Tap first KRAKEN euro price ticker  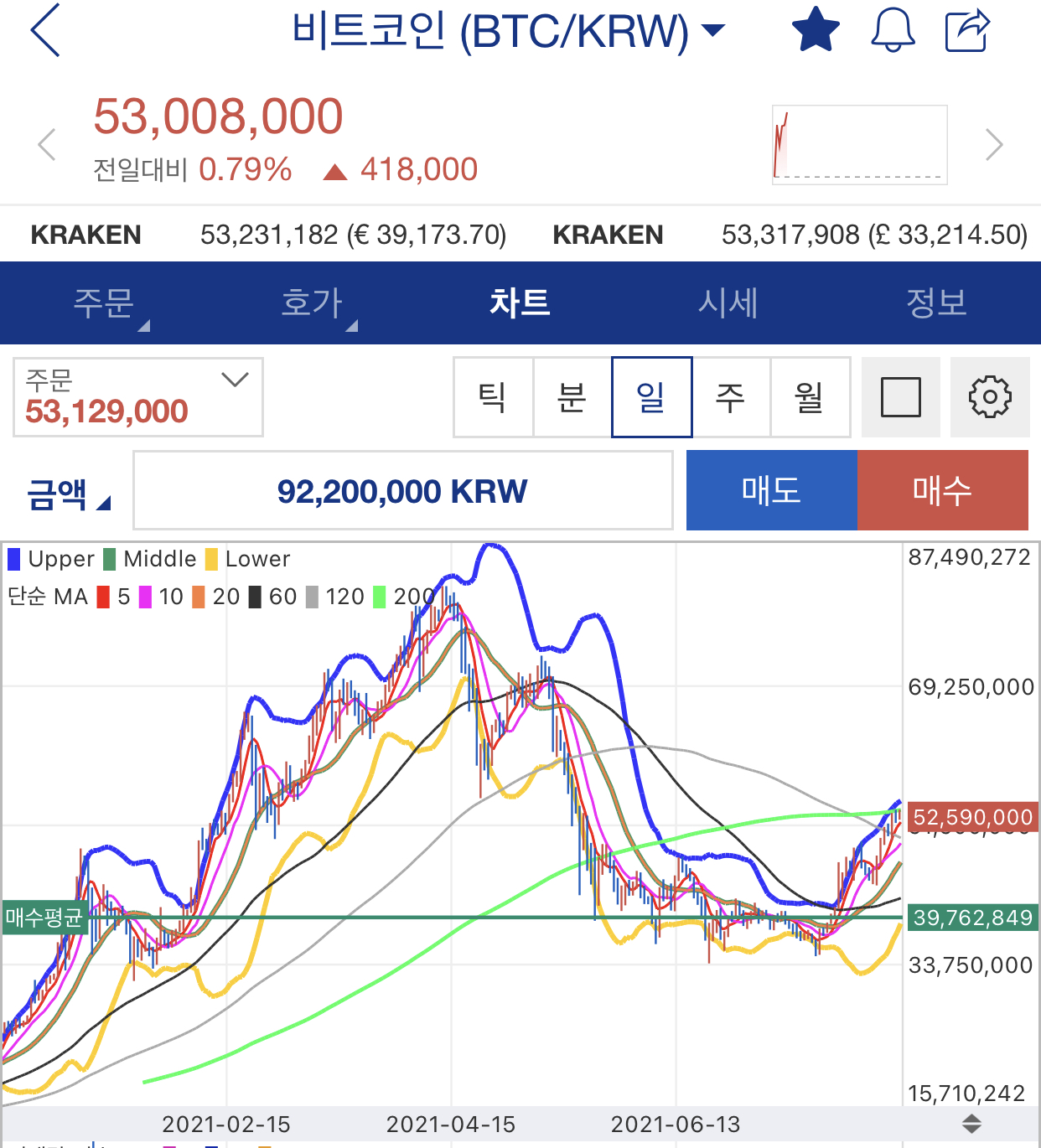pos(269,235)
